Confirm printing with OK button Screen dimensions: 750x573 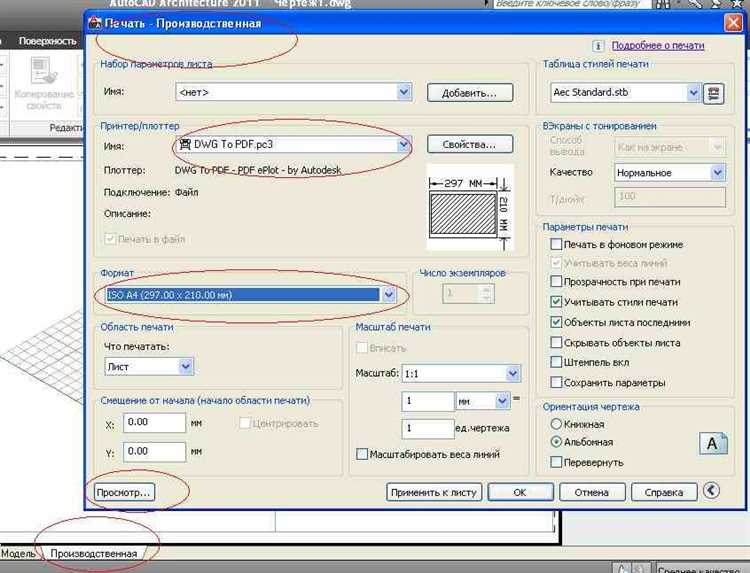[520, 492]
